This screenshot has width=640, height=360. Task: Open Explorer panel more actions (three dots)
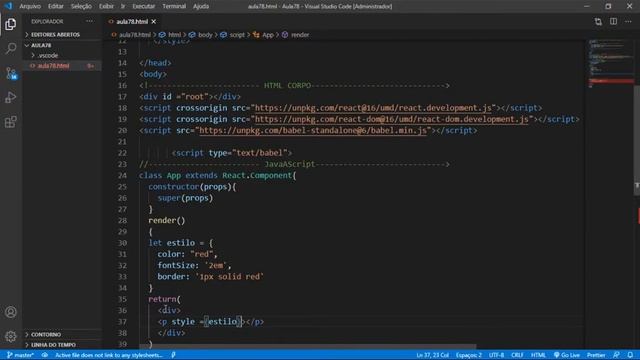[89, 21]
